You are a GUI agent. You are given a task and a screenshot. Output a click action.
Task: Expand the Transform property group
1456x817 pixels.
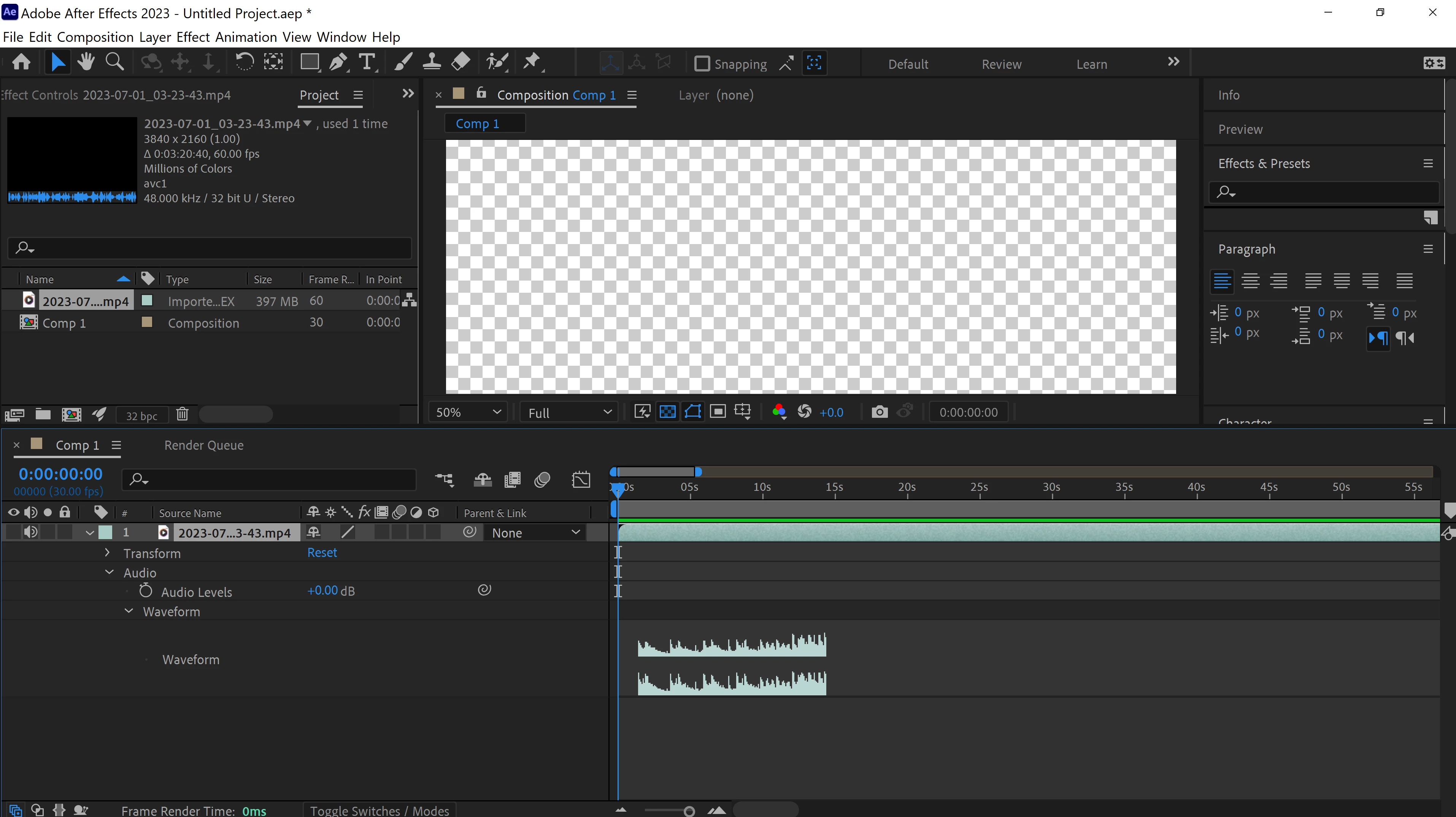(107, 552)
